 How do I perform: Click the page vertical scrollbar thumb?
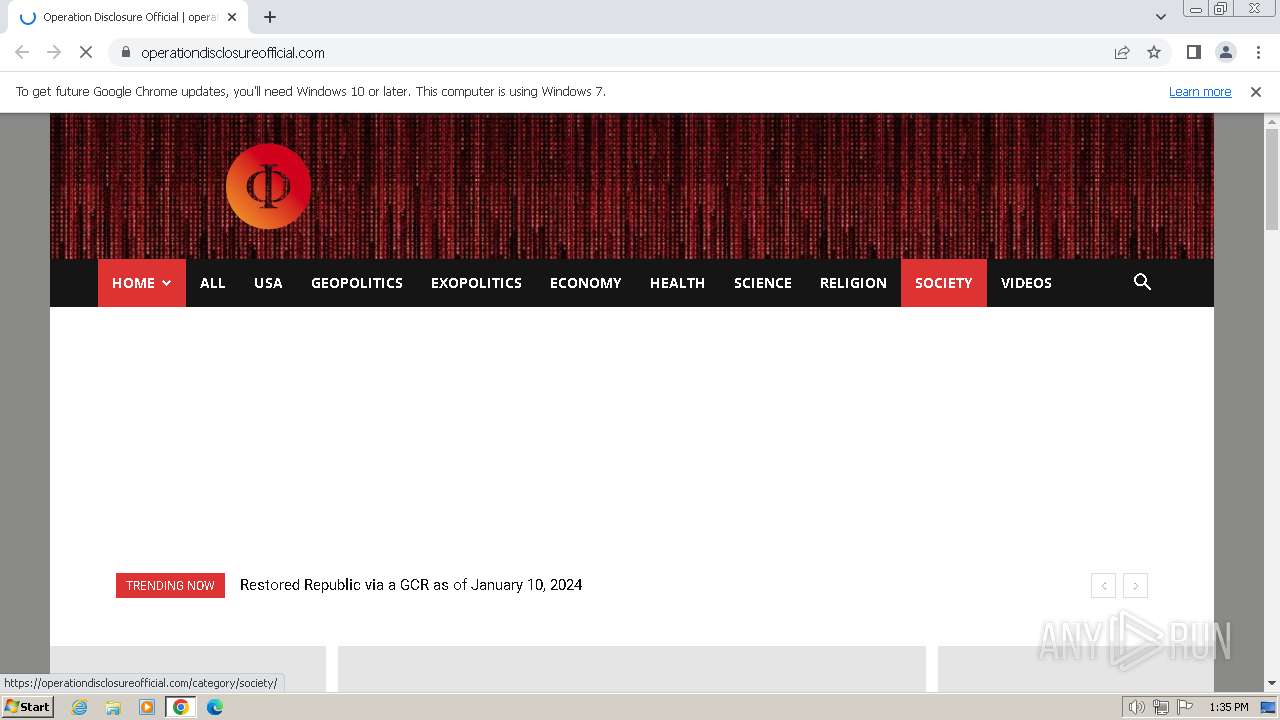tap(1272, 180)
